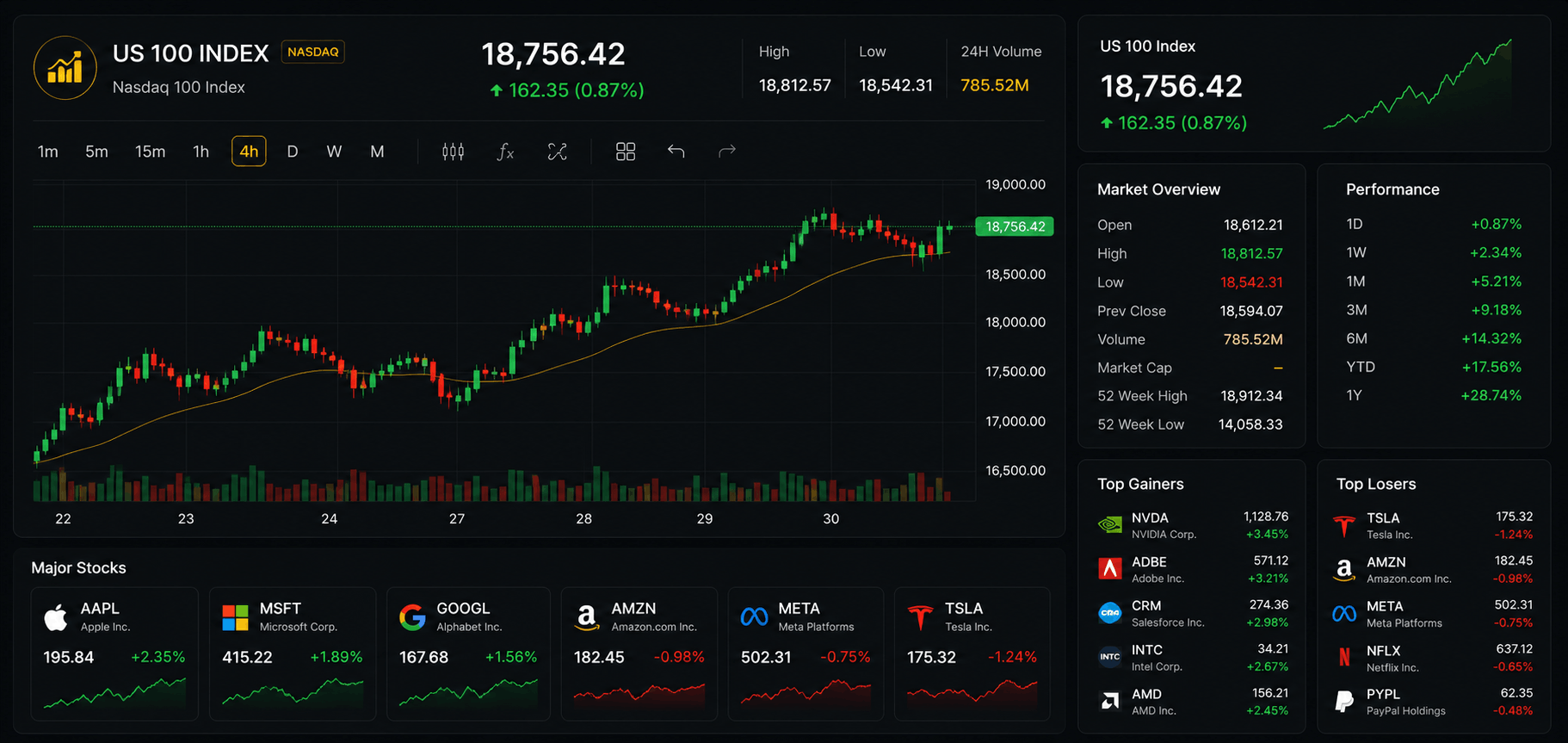Open the AAPL sparkline chart
The width and height of the screenshot is (1568, 743).
pos(114,694)
